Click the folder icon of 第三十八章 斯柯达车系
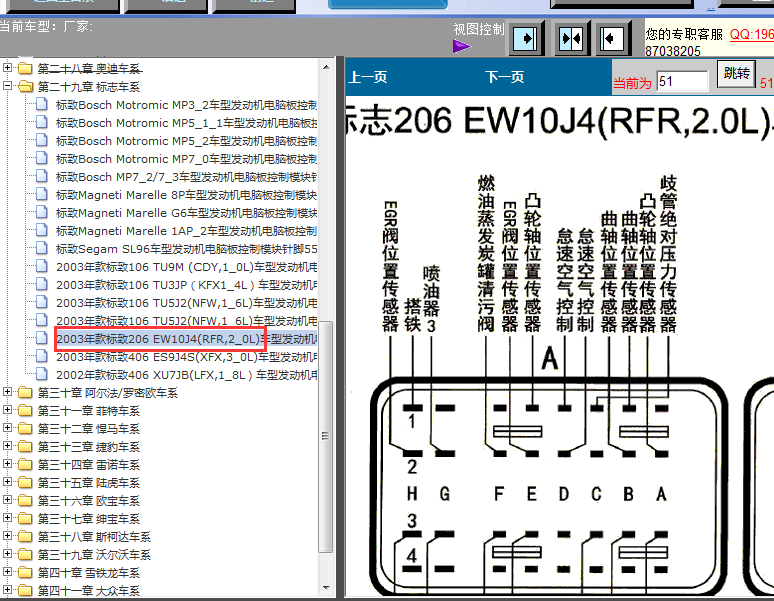The height and width of the screenshot is (601, 774). [25, 536]
